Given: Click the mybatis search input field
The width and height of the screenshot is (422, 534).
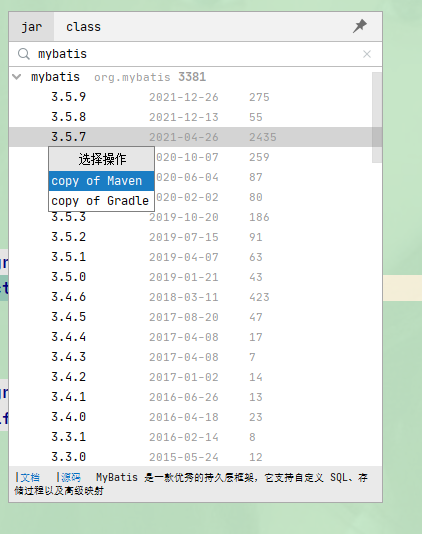Looking at the screenshot, I should point(195,54).
